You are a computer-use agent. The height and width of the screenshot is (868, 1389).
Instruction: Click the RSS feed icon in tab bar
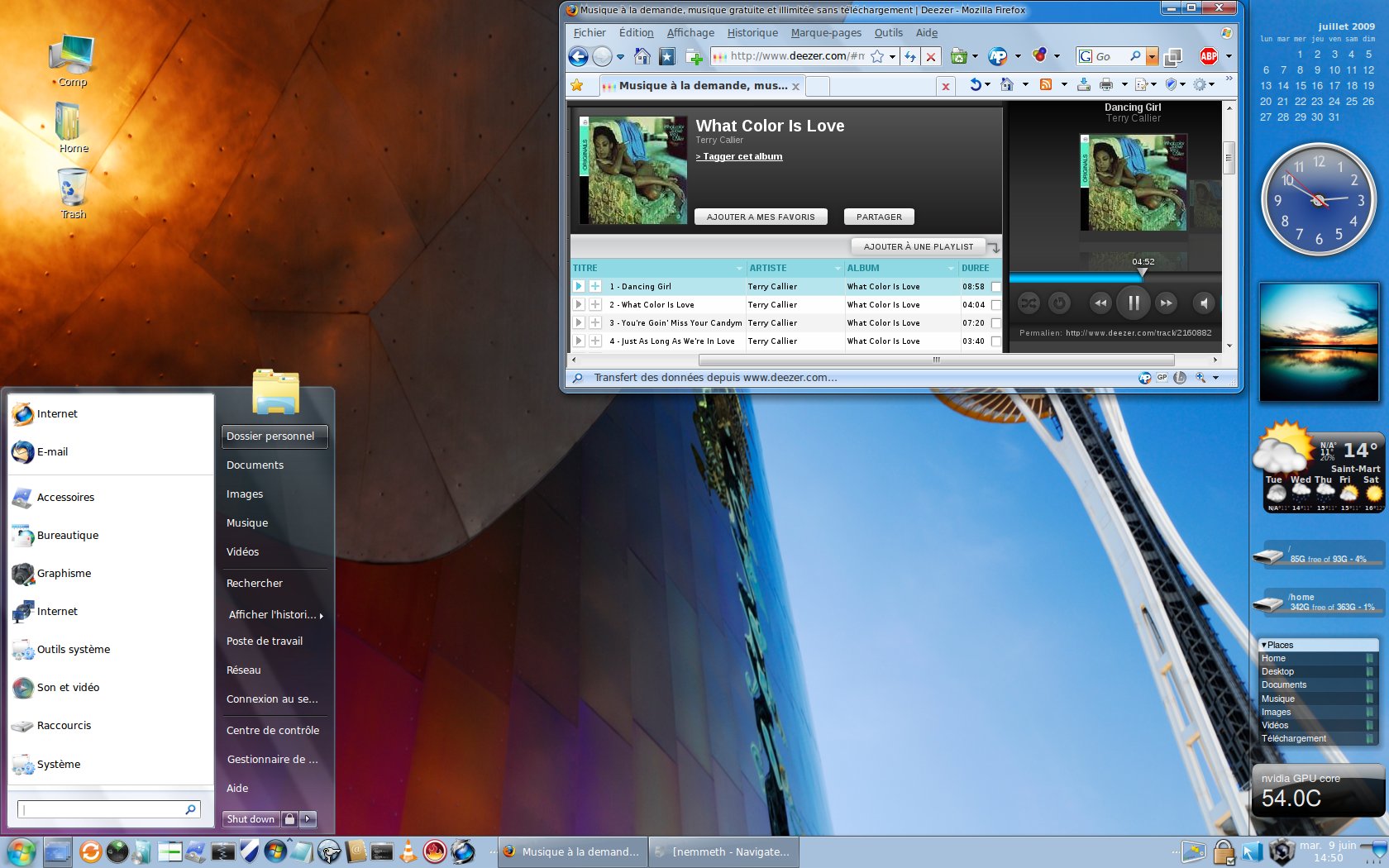point(1046,84)
